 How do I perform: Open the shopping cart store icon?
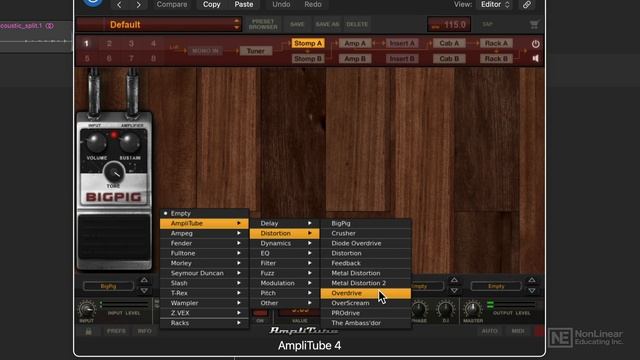534,24
